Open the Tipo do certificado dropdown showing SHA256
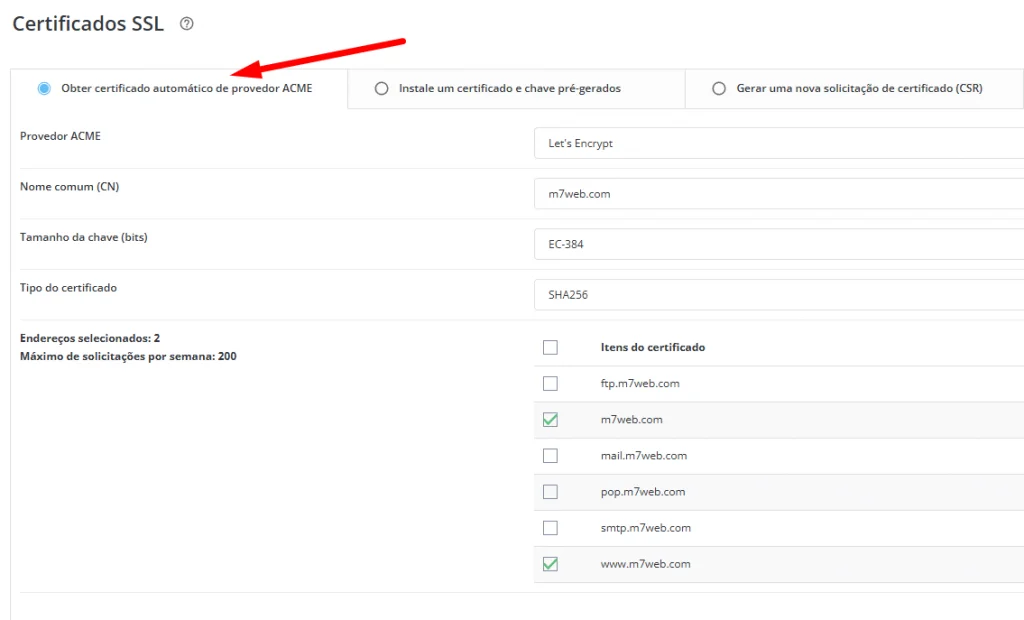This screenshot has height=620, width=1024. (x=778, y=295)
